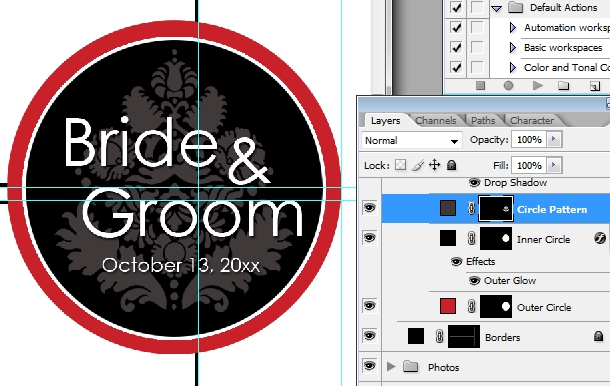
Task: Click the Stop action button in Actions panel
Action: pos(480,86)
